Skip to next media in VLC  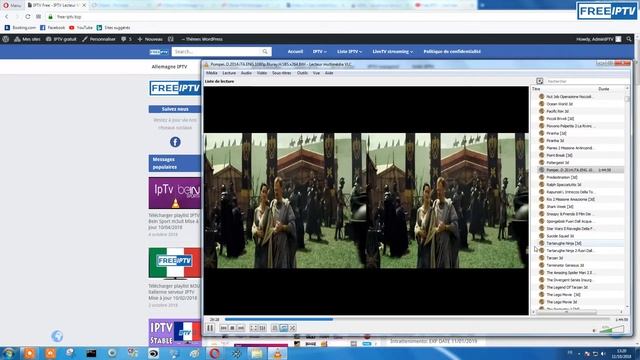241,328
